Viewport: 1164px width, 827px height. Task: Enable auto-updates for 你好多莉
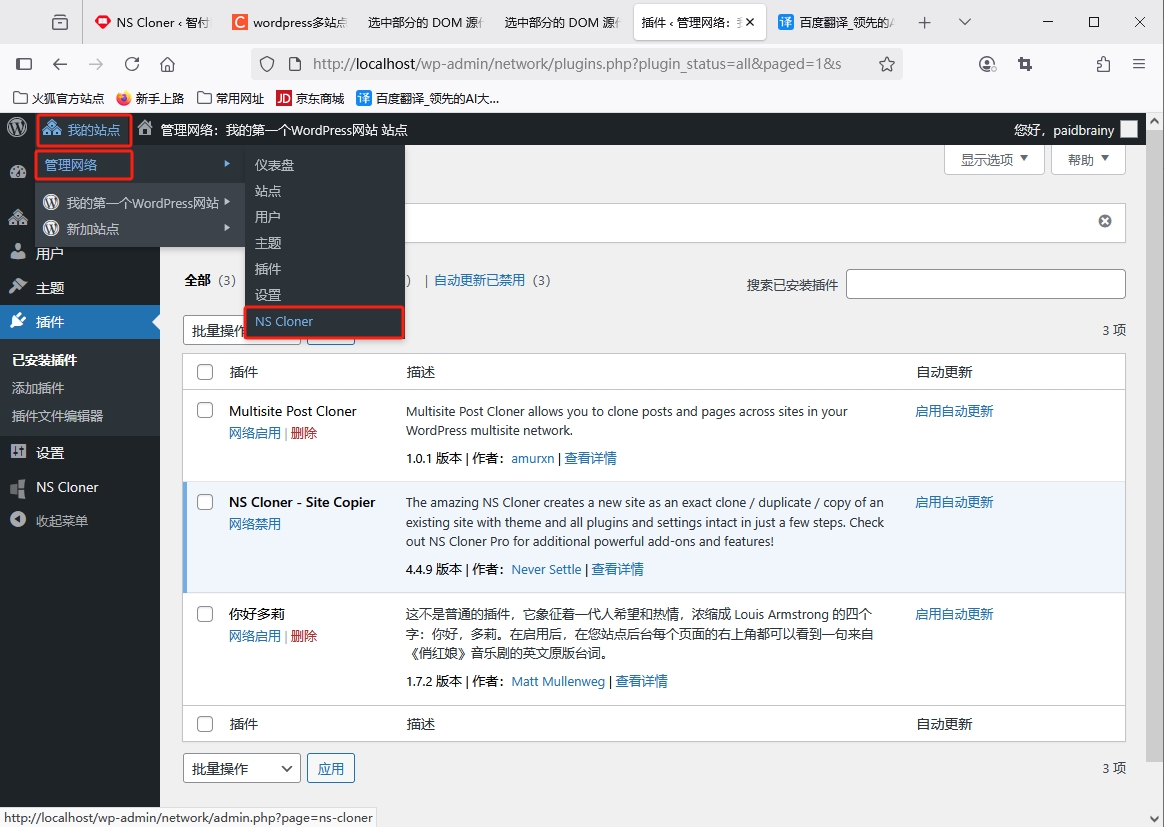pos(954,614)
